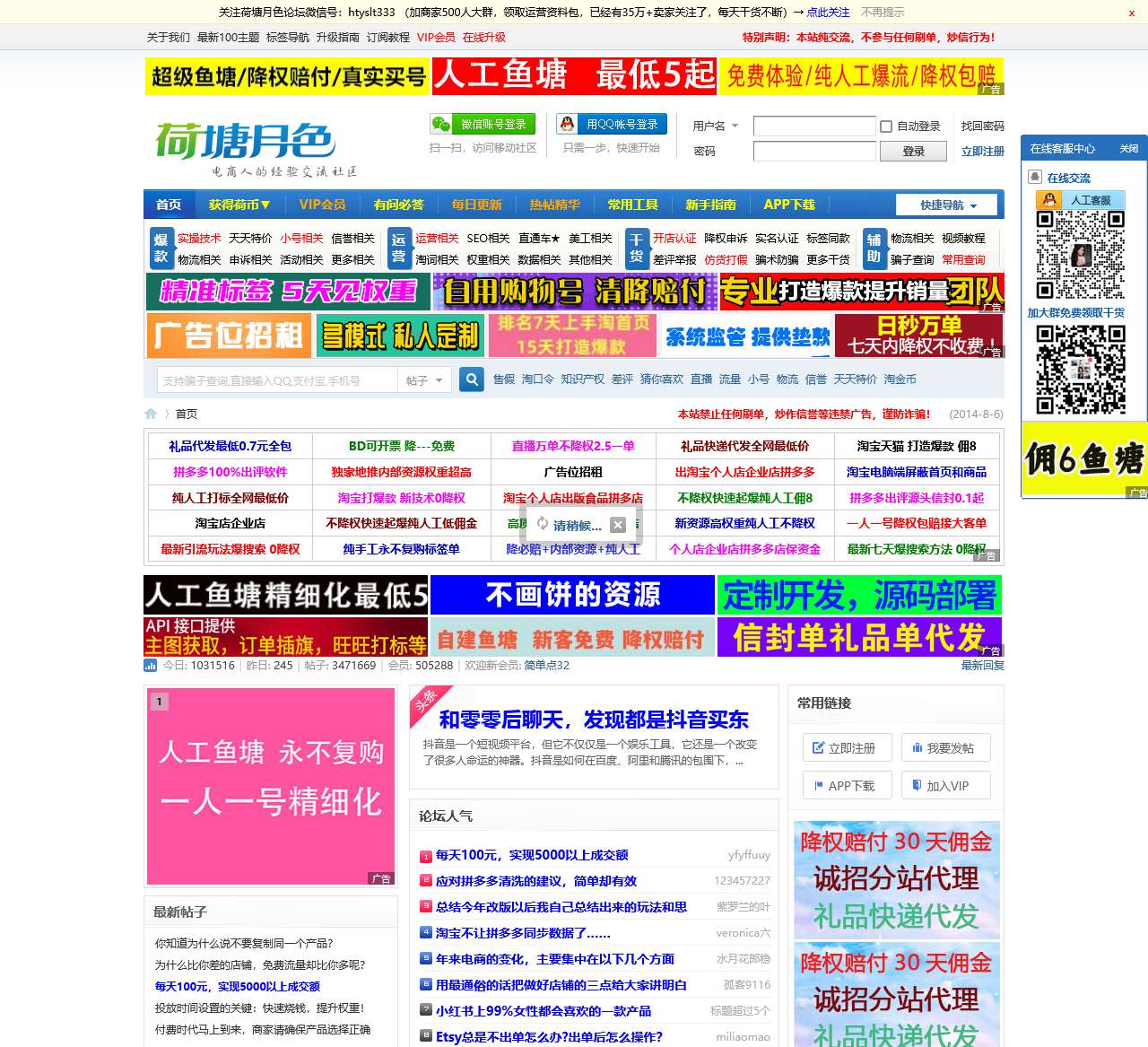Click the password input field
The image size is (1148, 1047).
814,151
